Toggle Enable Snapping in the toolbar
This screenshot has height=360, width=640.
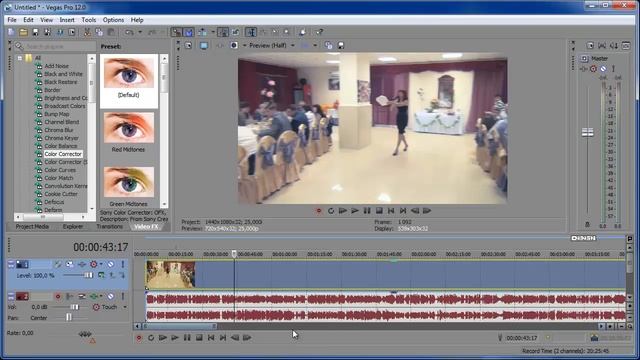[176, 32]
